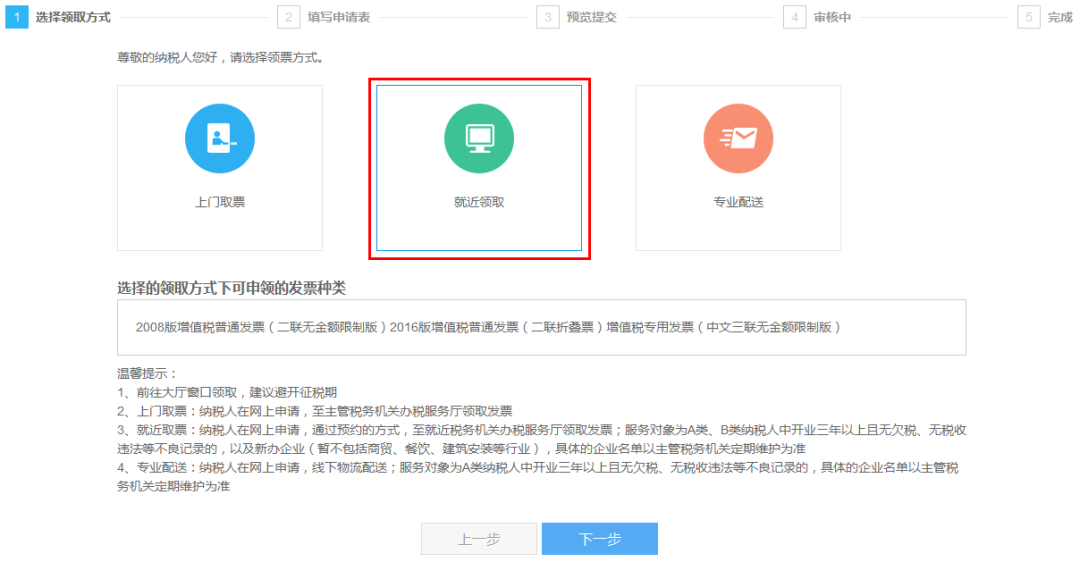This screenshot has height=562, width=1080.
Task: Click step number 4 badge
Action: pos(794,17)
